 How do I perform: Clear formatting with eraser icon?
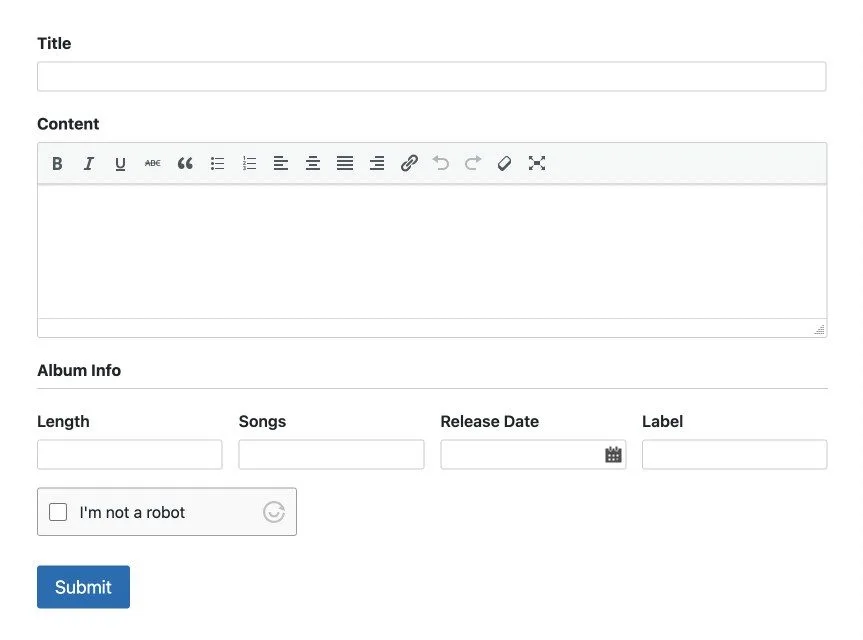504,163
